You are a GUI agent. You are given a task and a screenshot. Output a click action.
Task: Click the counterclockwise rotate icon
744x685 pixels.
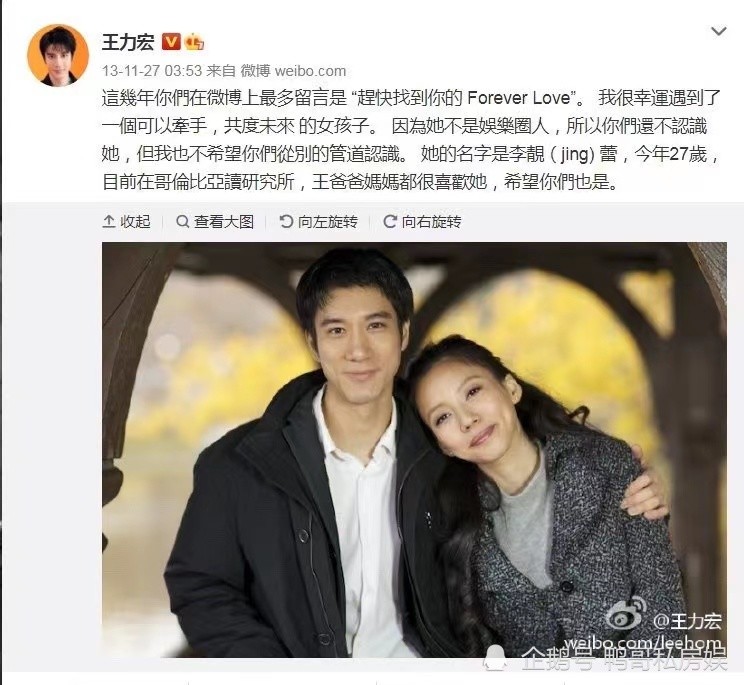[286, 222]
